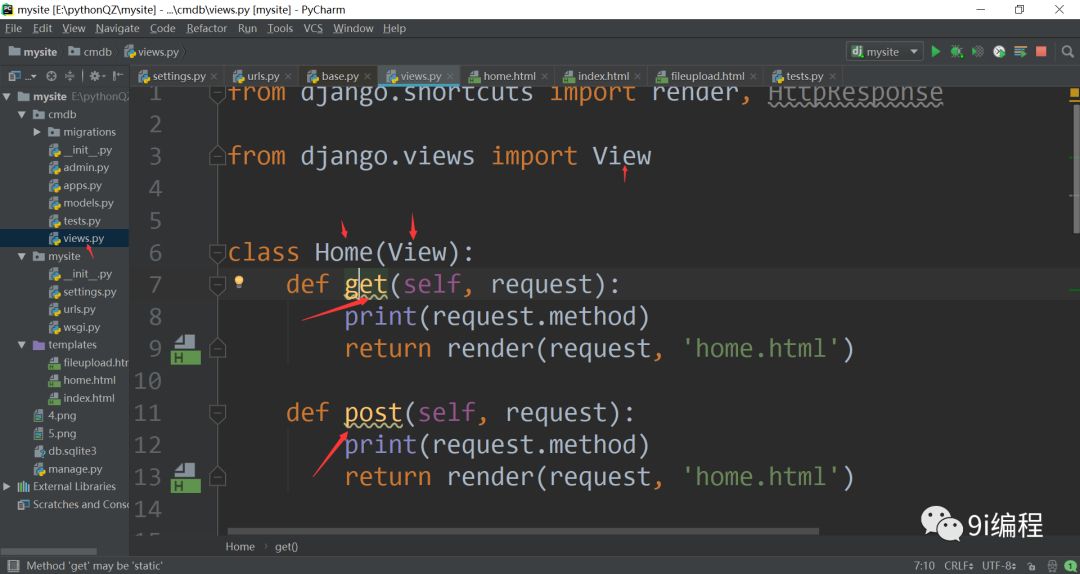Click tool windows quick-access icon bottom-left
The height and width of the screenshot is (574, 1080).
point(12,566)
